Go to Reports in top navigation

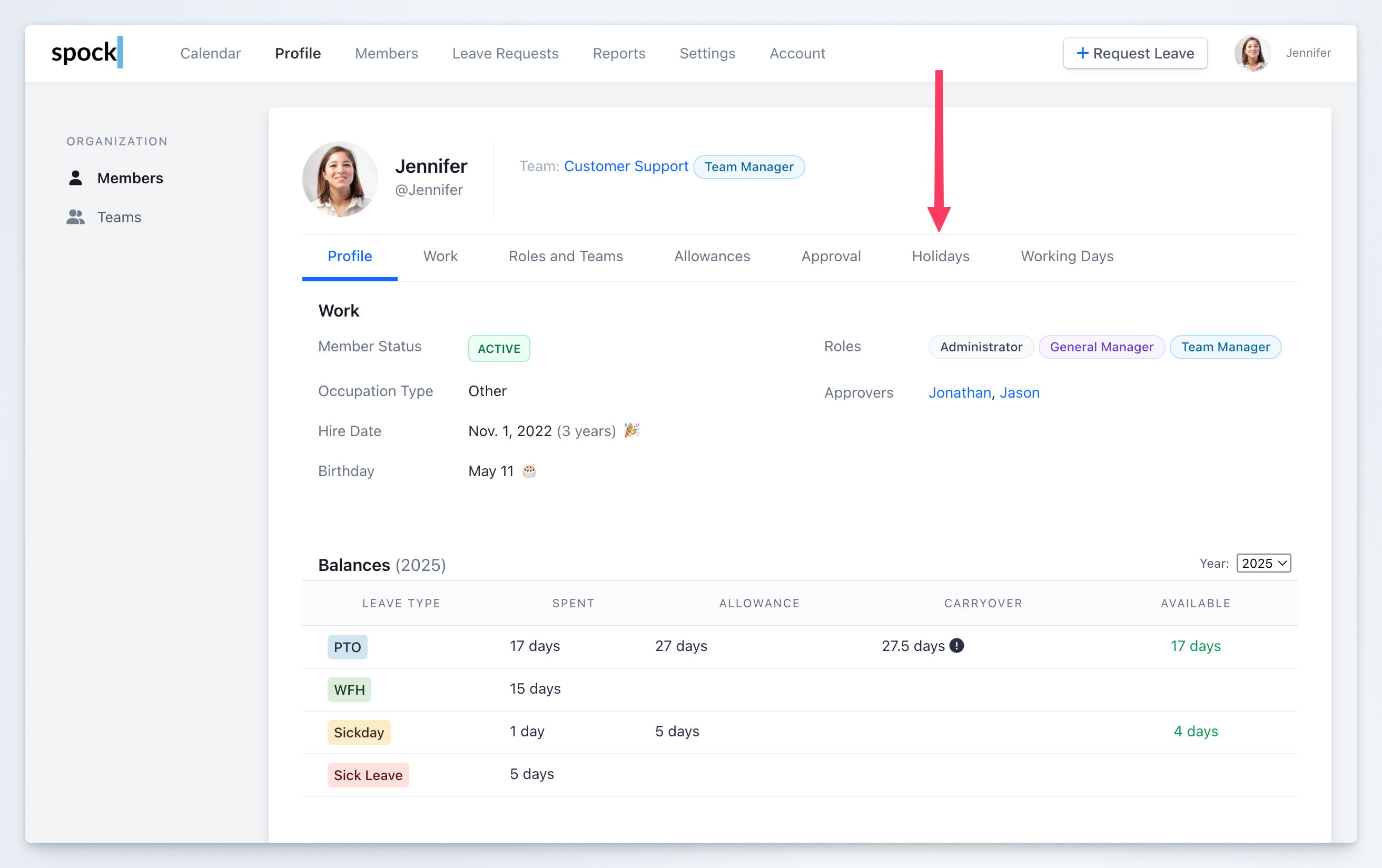619,53
